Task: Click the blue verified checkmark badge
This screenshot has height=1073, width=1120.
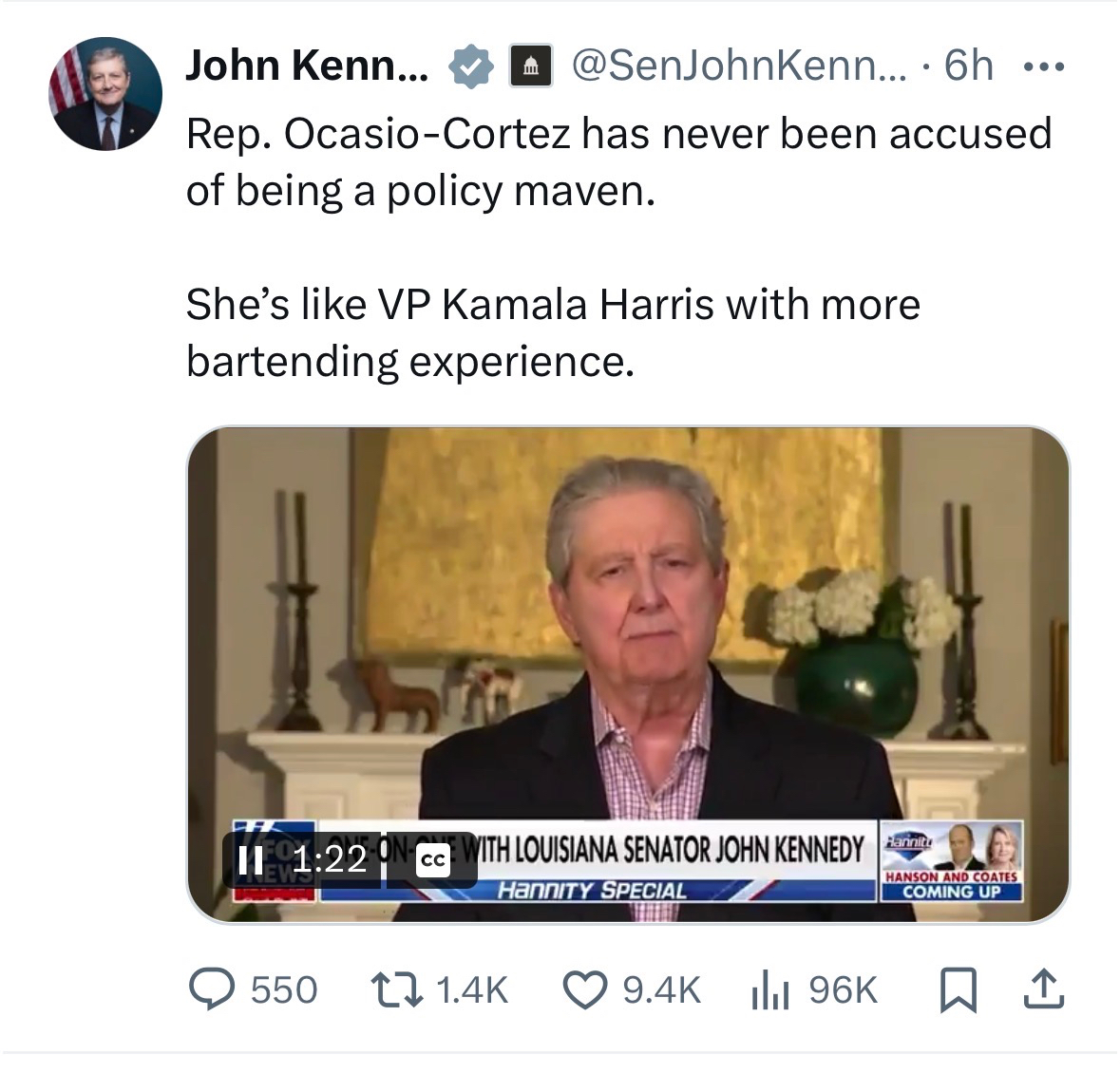Action: (471, 67)
